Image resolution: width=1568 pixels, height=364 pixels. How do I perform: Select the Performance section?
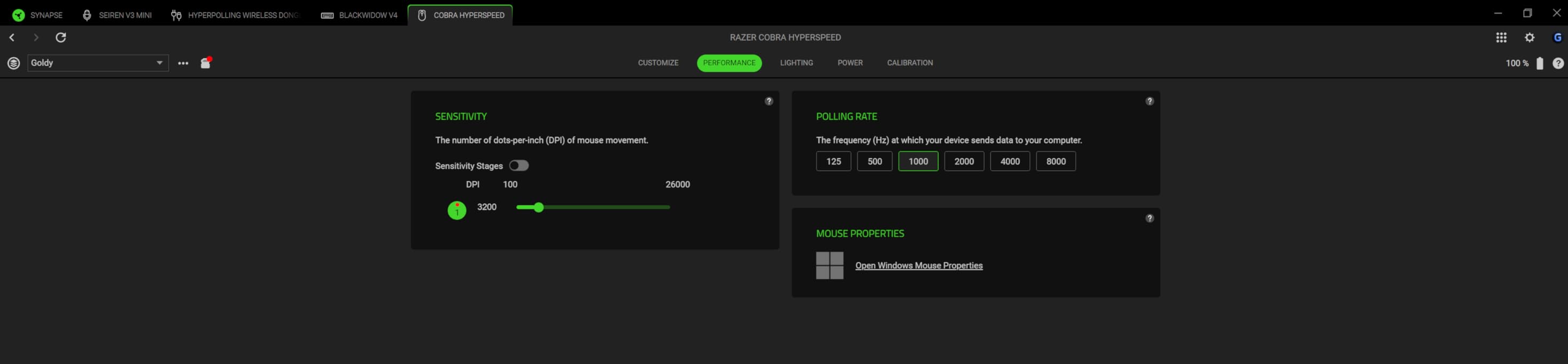pos(729,63)
